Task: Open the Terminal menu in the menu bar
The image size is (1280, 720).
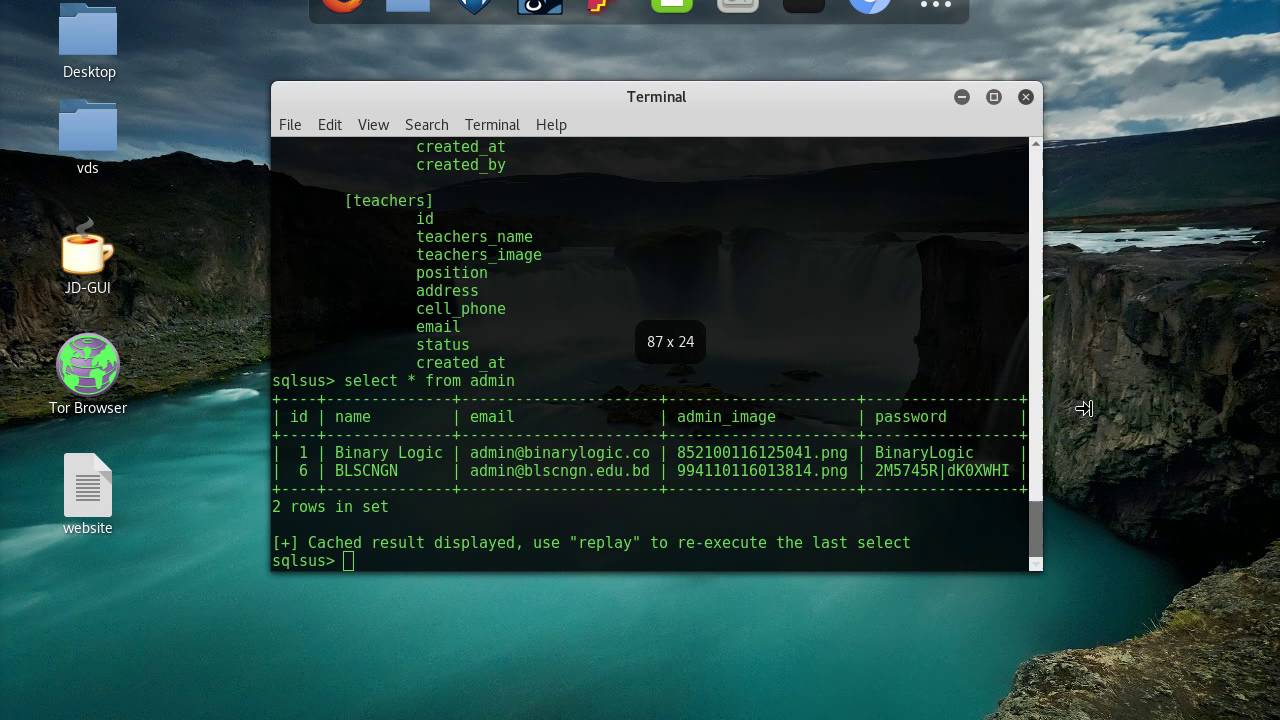Action: coord(491,124)
